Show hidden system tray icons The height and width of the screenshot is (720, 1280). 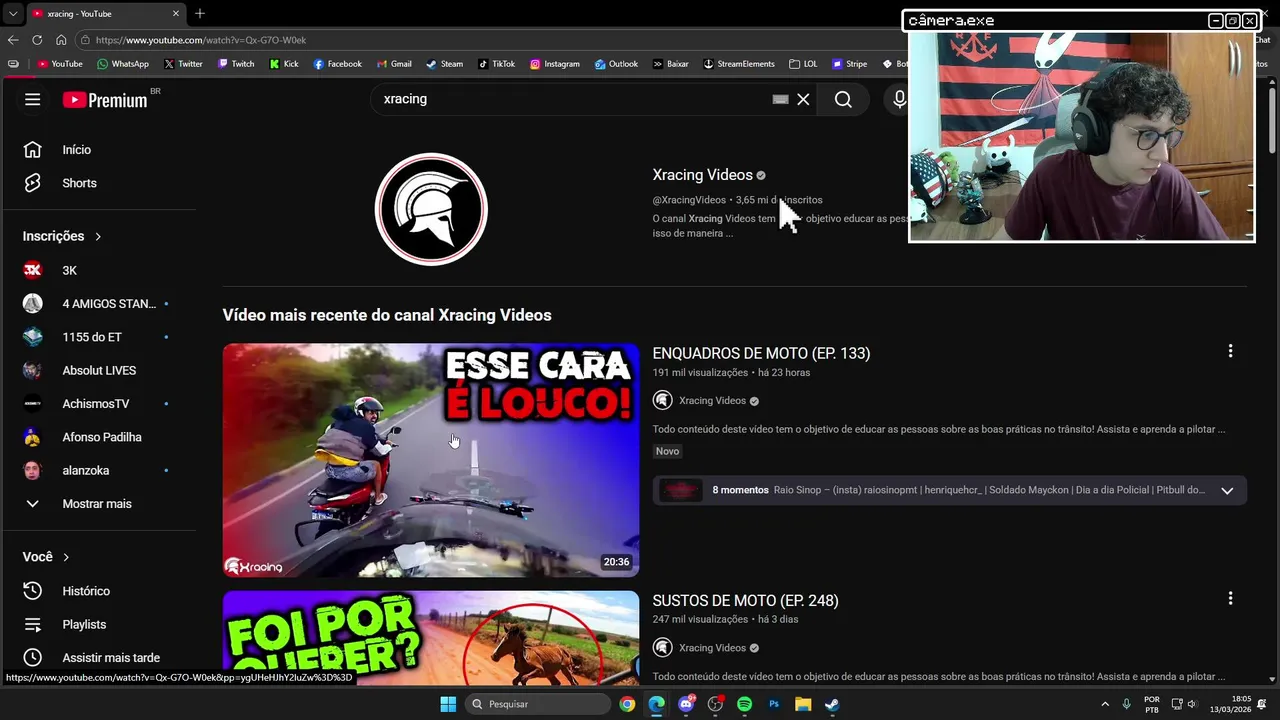point(1105,704)
